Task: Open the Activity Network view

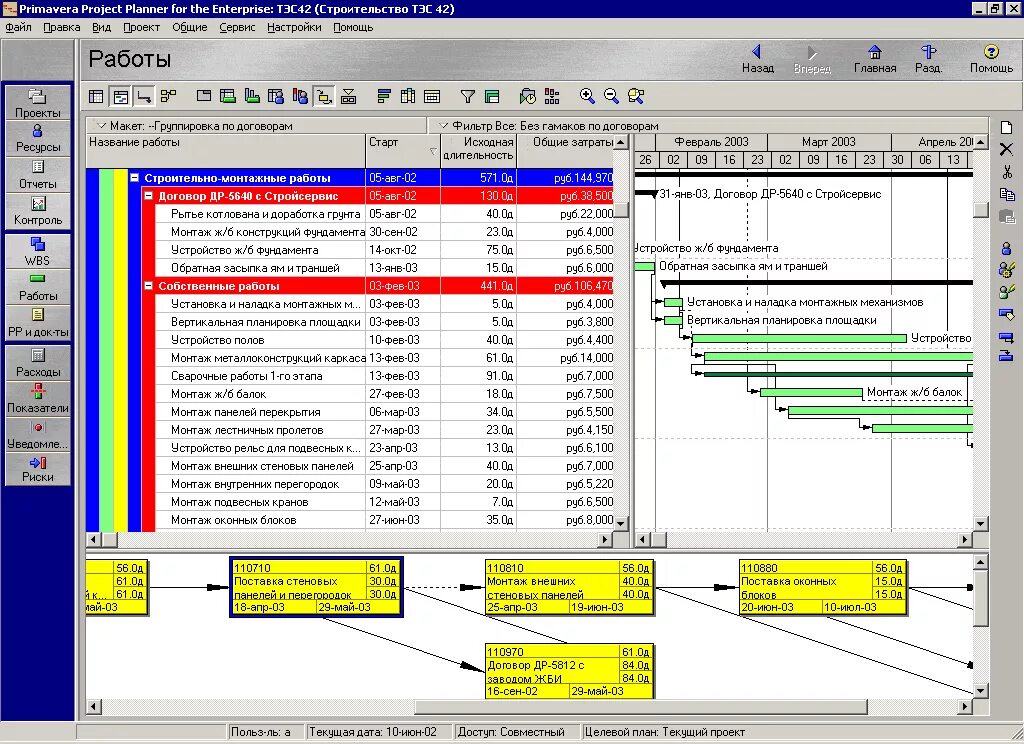Action: coord(168,97)
